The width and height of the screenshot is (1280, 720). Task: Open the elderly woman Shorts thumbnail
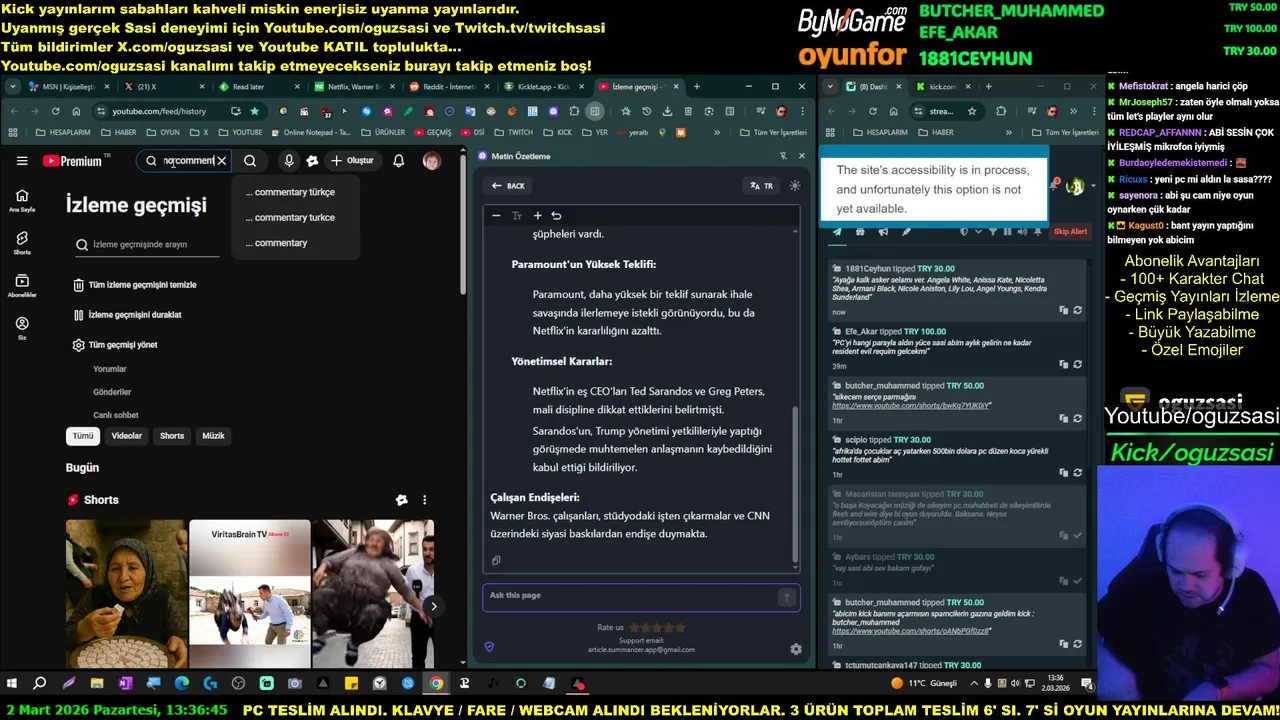click(126, 594)
